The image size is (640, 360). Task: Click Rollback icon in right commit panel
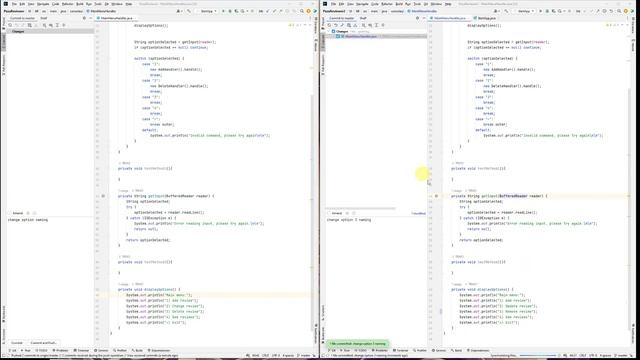(336, 25)
